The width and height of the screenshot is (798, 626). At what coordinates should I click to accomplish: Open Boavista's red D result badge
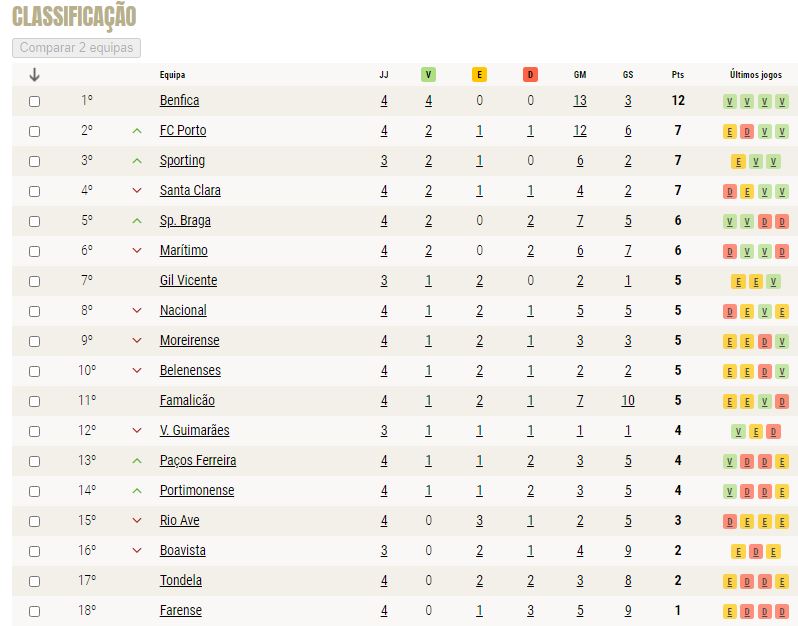(x=755, y=551)
